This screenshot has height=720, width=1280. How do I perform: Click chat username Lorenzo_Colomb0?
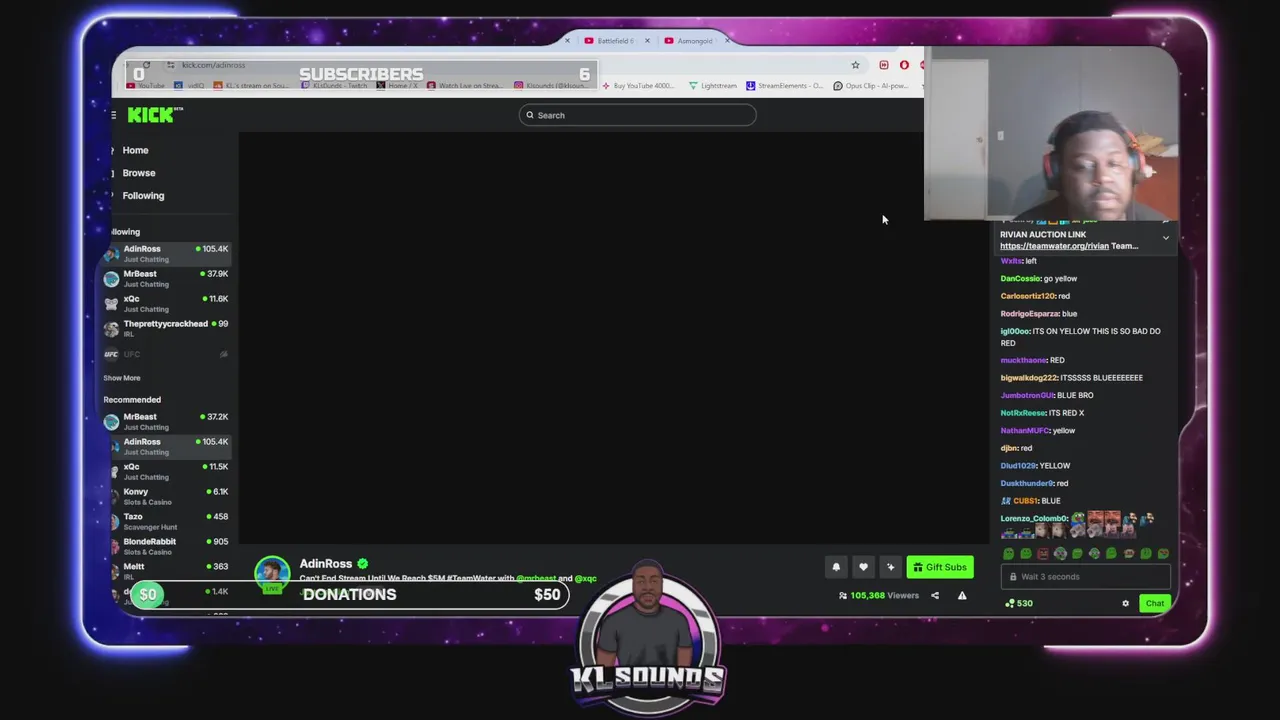click(x=1034, y=519)
